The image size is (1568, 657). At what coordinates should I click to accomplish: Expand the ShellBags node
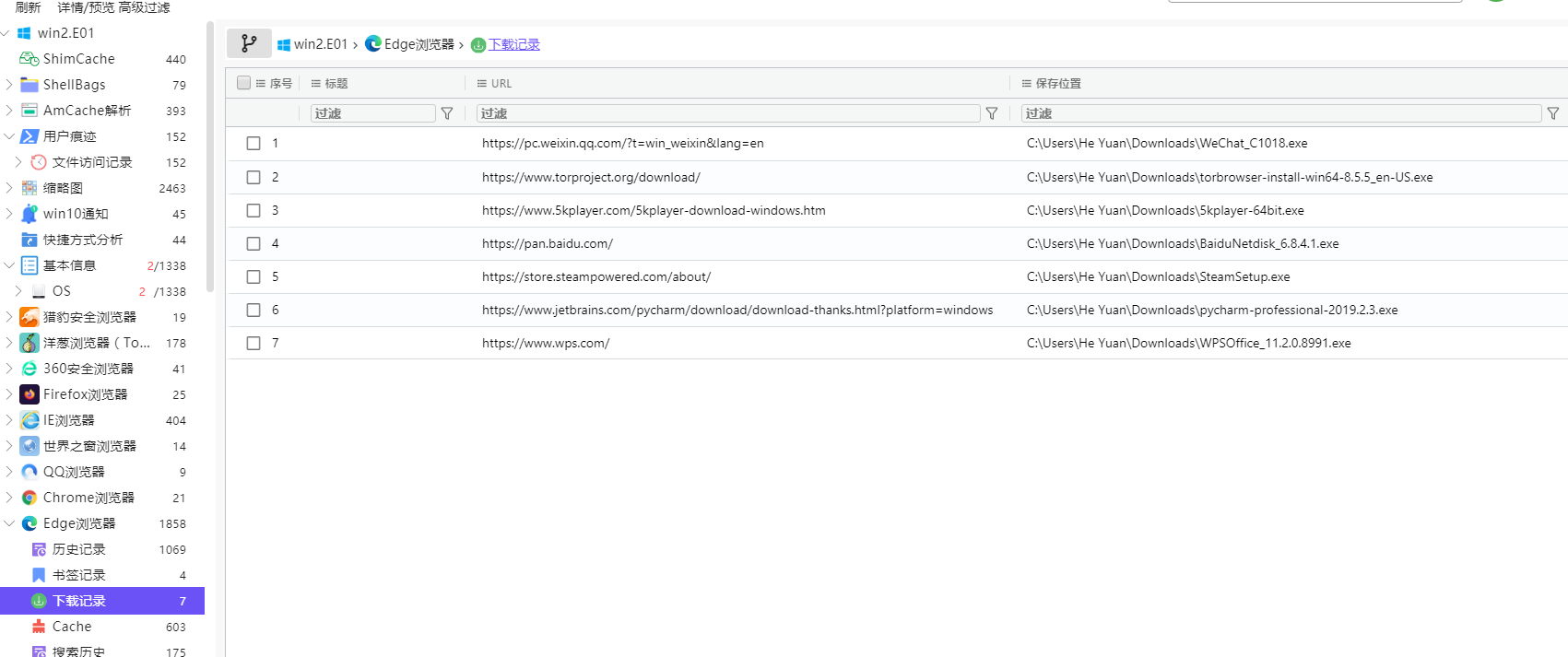coord(8,85)
